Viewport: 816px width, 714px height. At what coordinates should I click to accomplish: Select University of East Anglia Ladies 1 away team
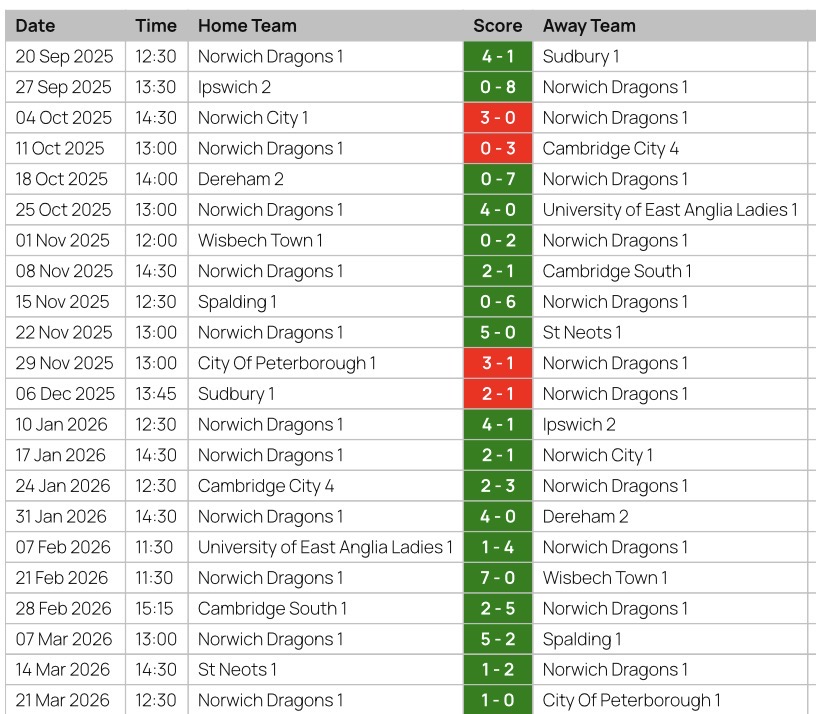click(670, 210)
